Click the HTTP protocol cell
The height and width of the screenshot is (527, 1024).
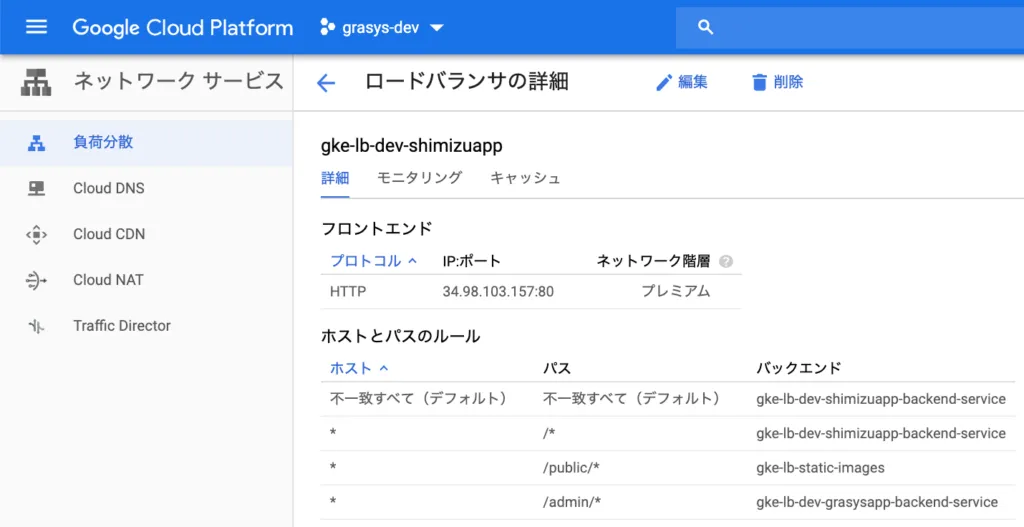(348, 291)
